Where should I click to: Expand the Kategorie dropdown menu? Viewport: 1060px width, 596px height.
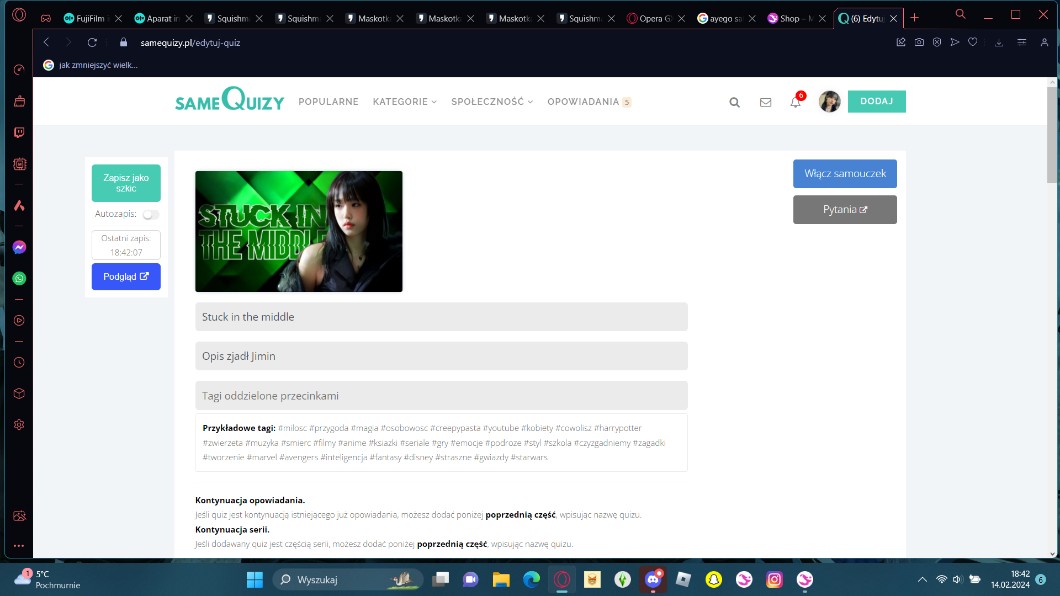click(x=405, y=102)
